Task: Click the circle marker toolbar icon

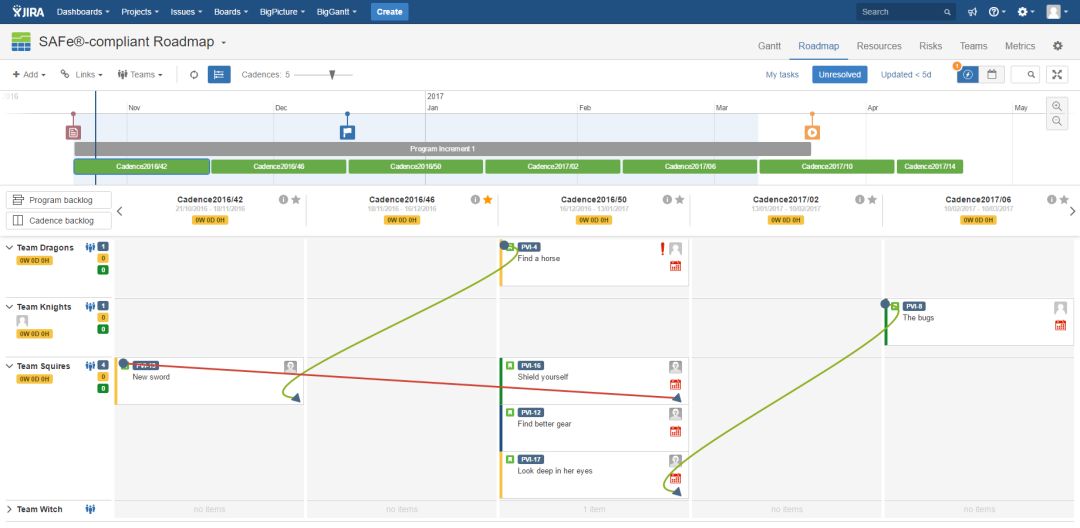Action: (x=194, y=74)
